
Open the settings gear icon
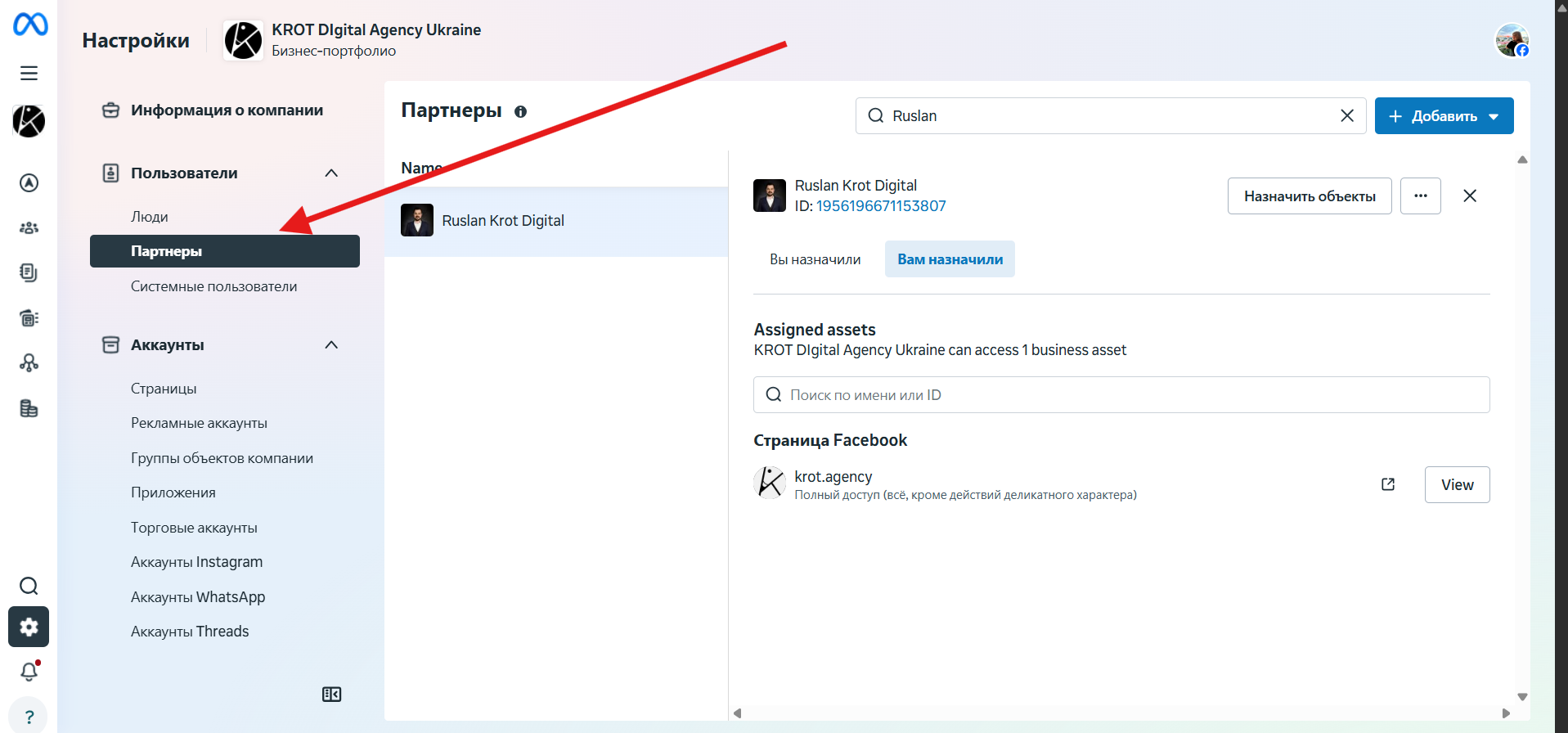pyautogui.click(x=29, y=627)
